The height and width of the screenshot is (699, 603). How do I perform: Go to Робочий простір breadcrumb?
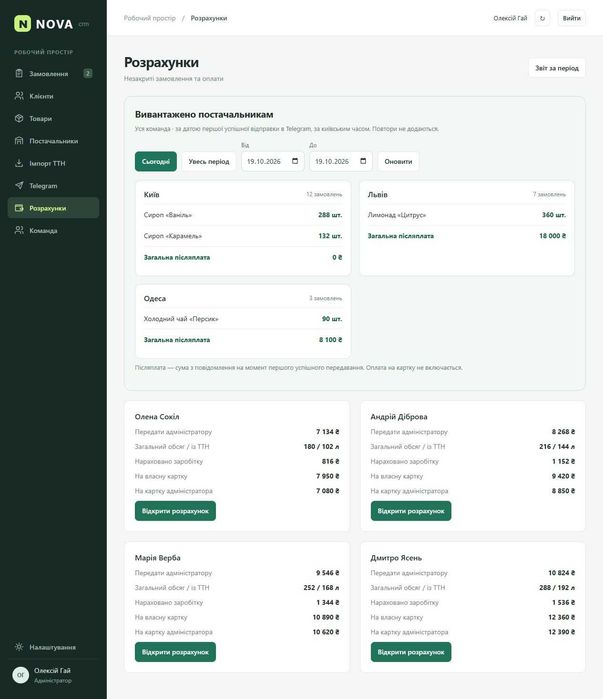click(x=150, y=18)
